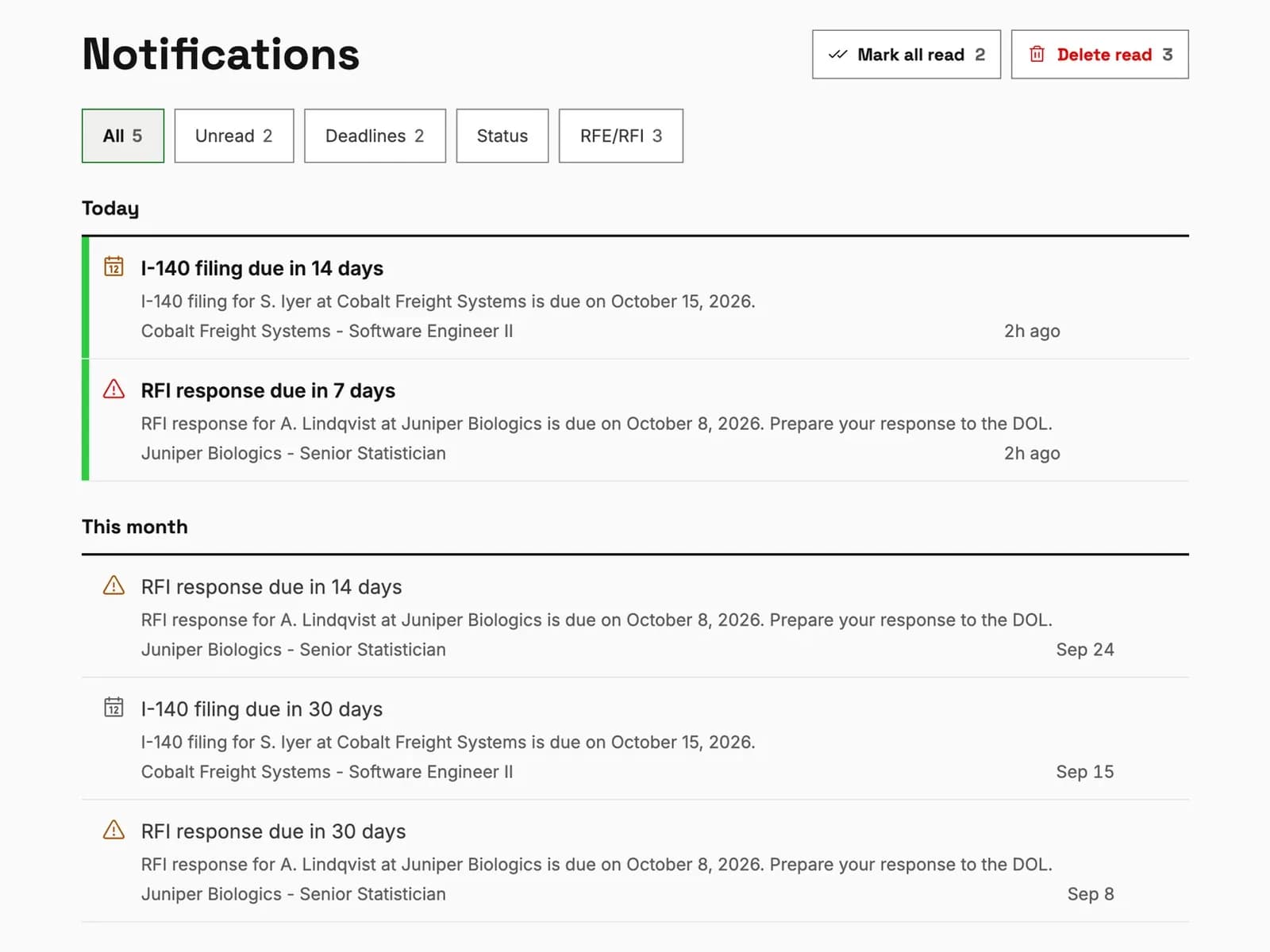Open the Status tab
The height and width of the screenshot is (952, 1270).
click(502, 136)
